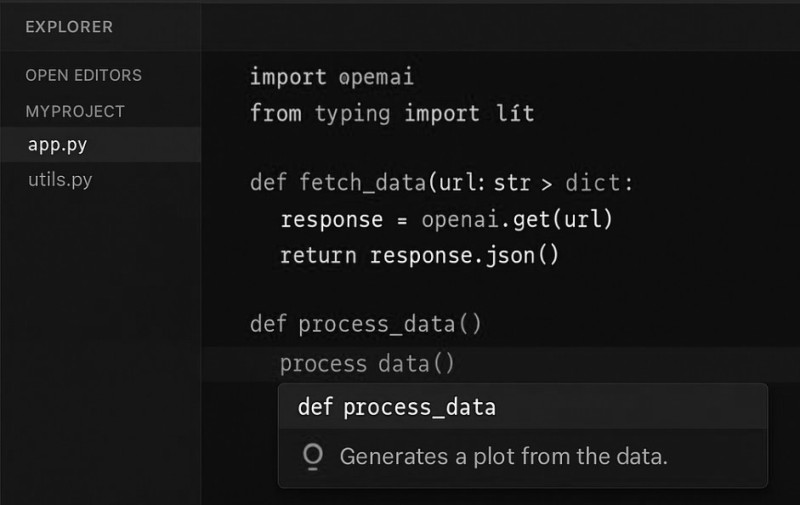Click the 'return response.json()' line

419,255
